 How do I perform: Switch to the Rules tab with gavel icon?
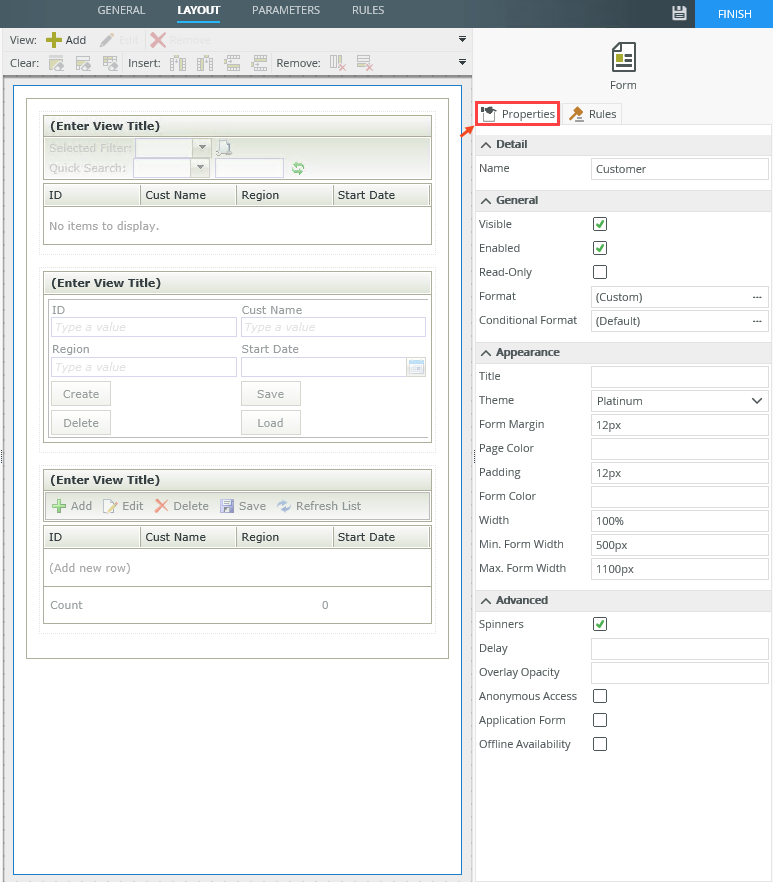592,114
